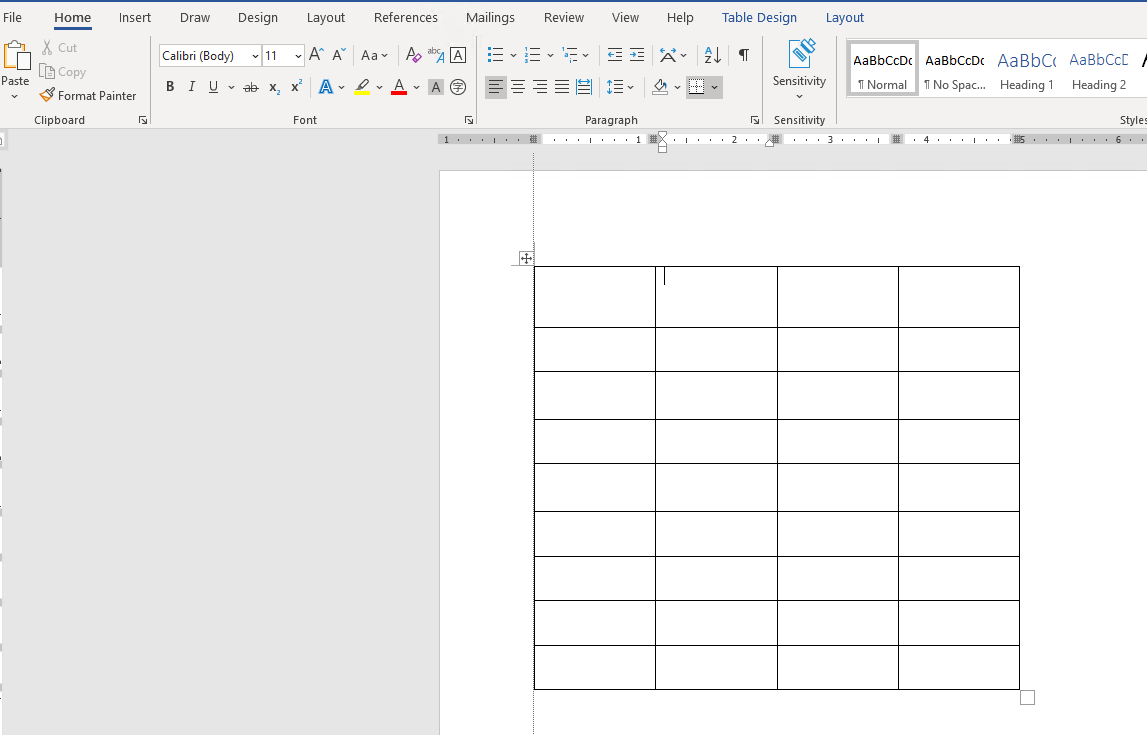Click the Grow Font size icon

(316, 55)
